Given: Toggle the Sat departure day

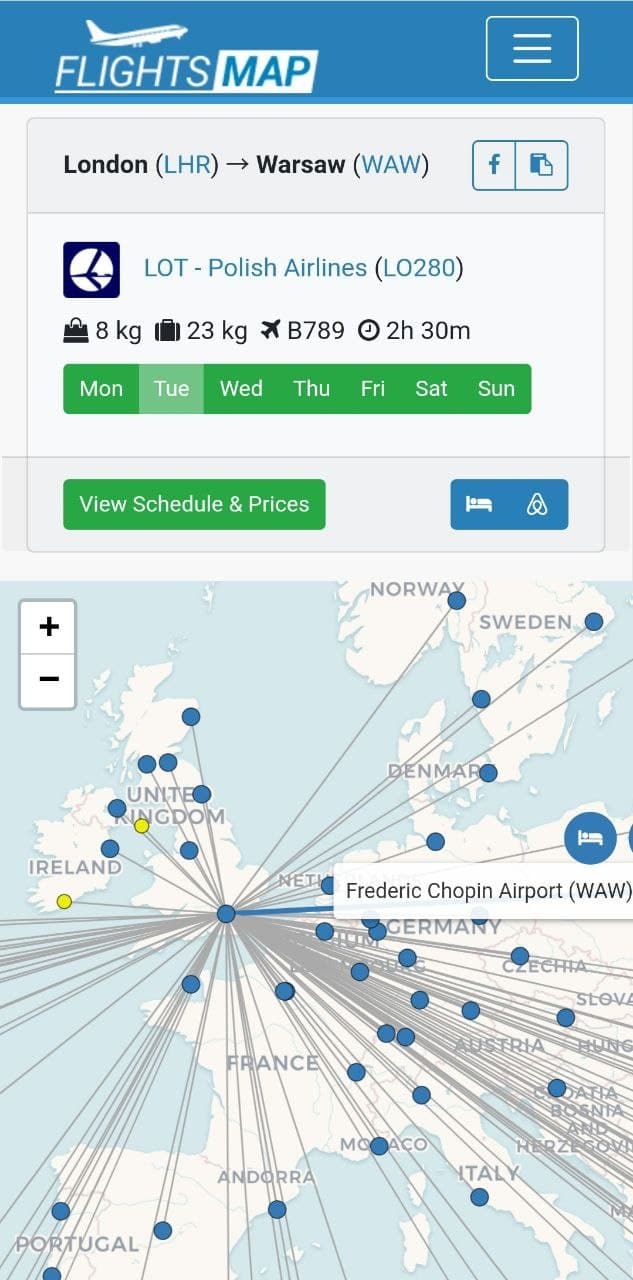Looking at the screenshot, I should pos(431,389).
